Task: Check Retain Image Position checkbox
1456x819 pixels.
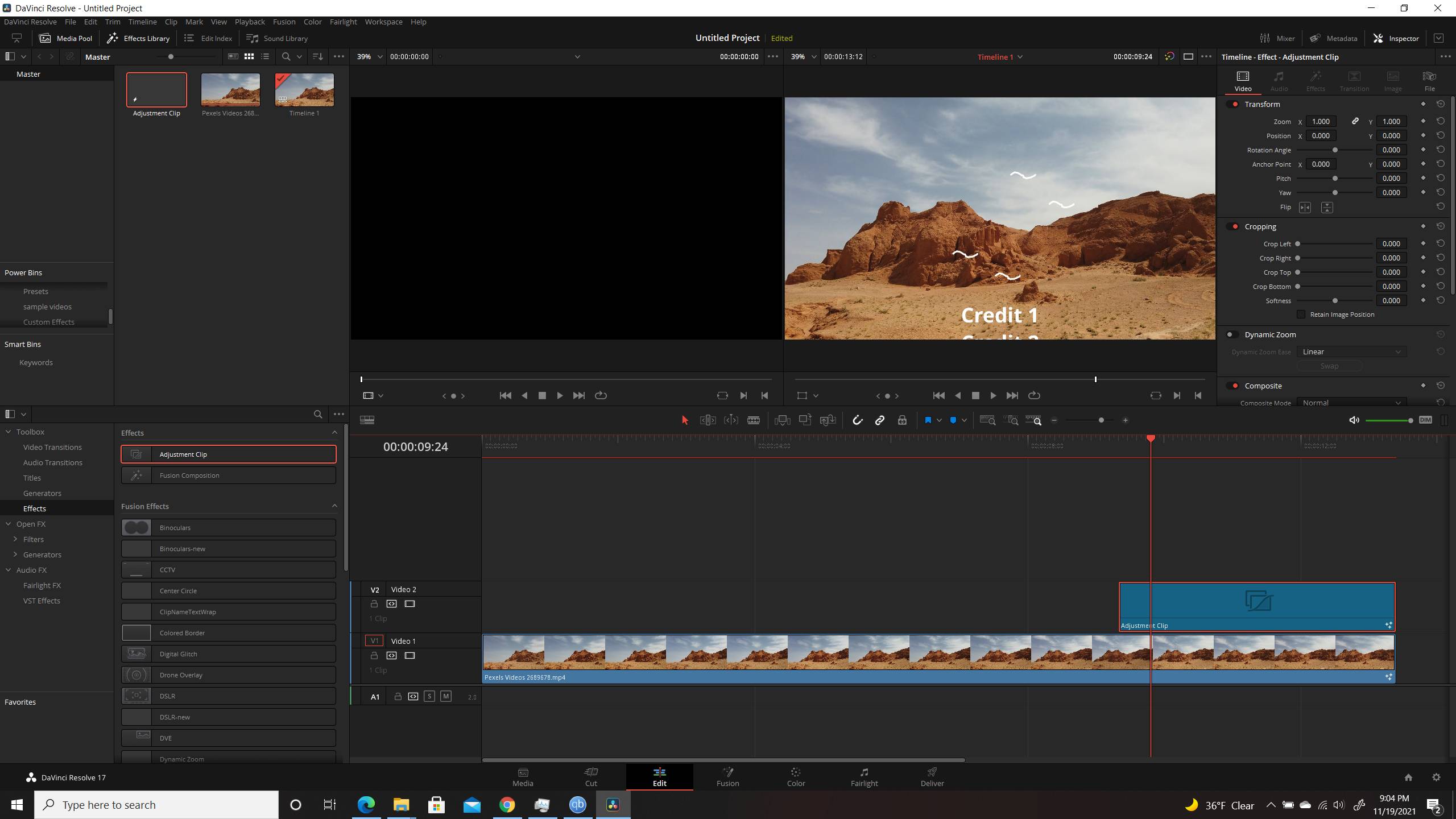Action: point(1301,315)
